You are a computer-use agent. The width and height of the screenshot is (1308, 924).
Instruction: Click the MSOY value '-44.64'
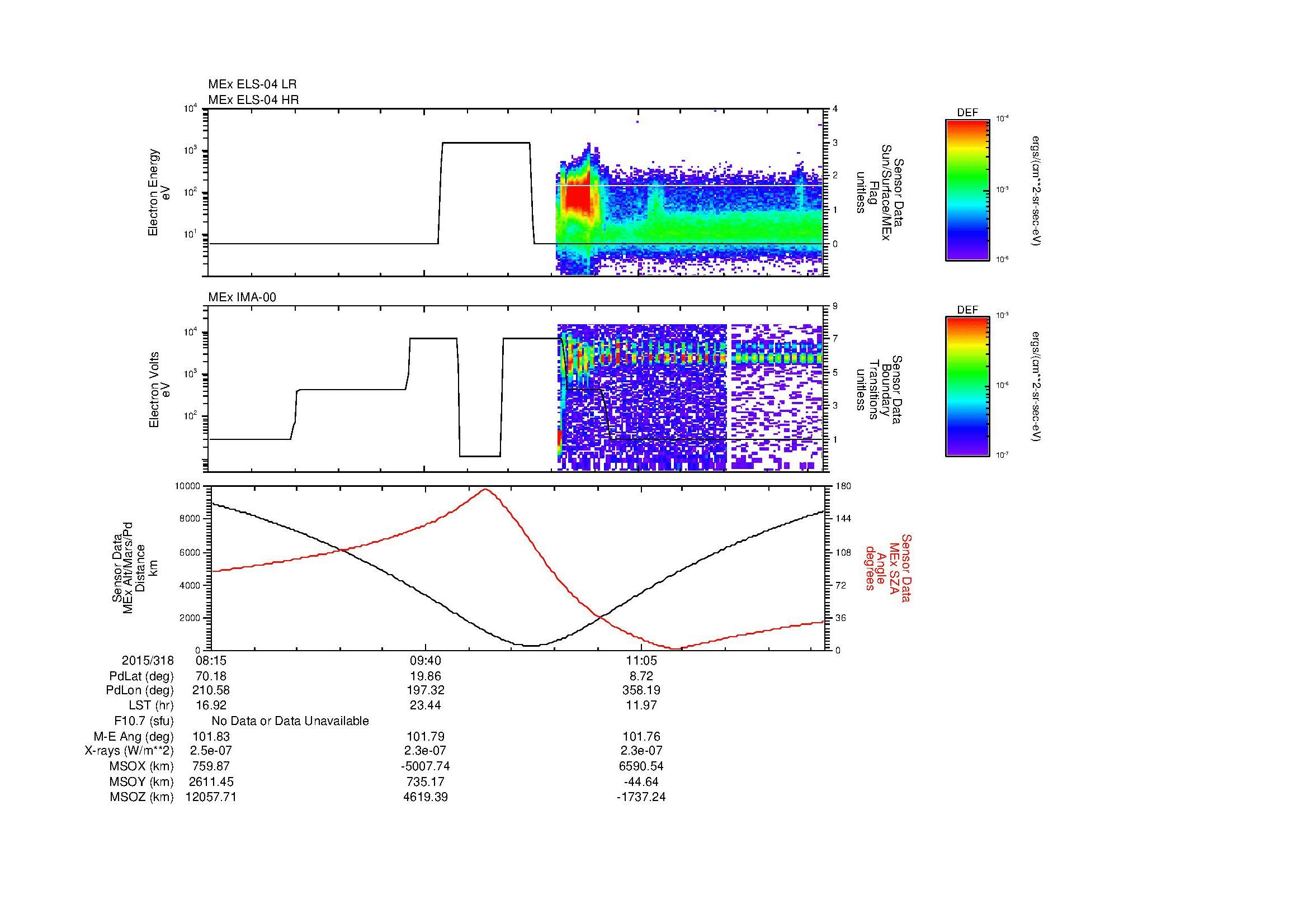point(641,782)
